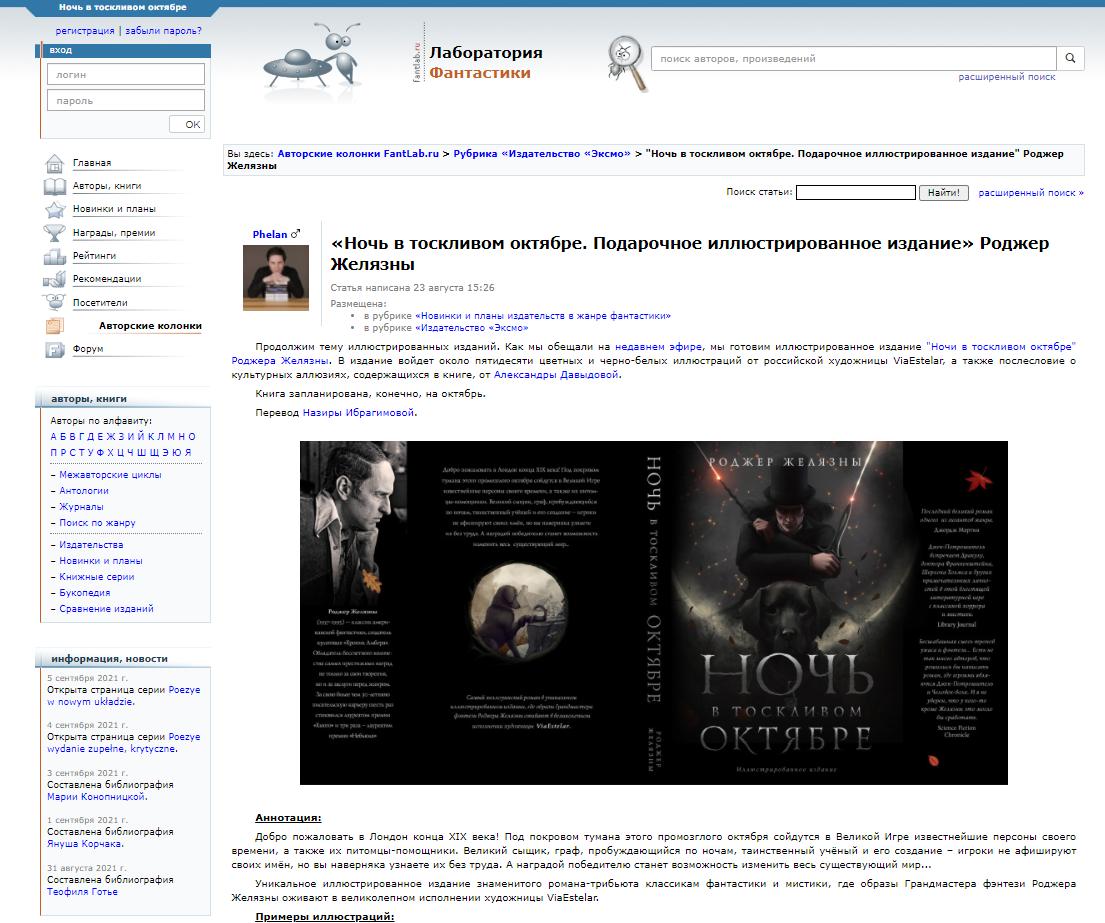
Task: Click the notes icon for Авторские колонки
Action: (54, 326)
